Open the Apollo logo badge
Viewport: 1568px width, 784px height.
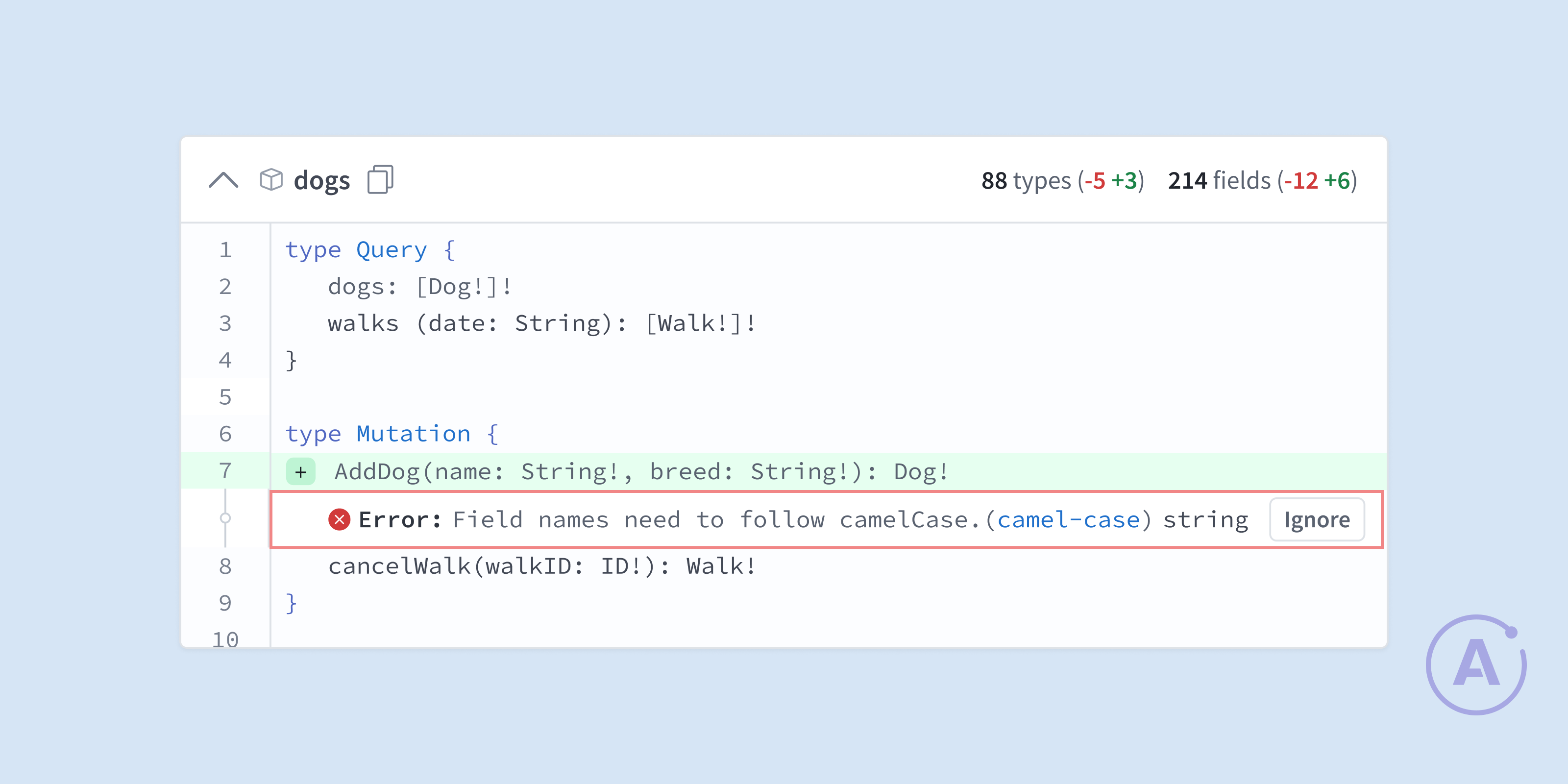coord(1476,665)
